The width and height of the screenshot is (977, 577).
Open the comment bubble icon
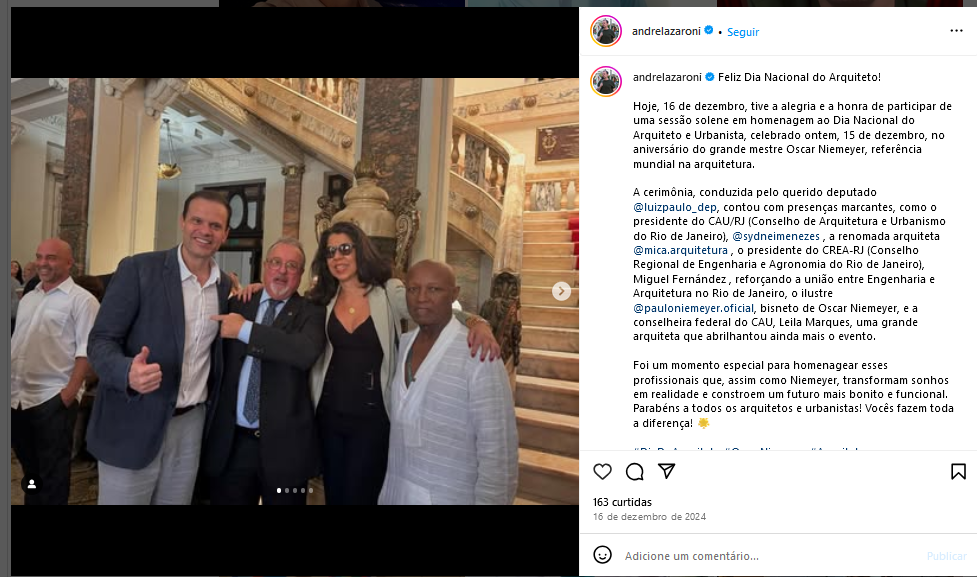[x=634, y=472]
